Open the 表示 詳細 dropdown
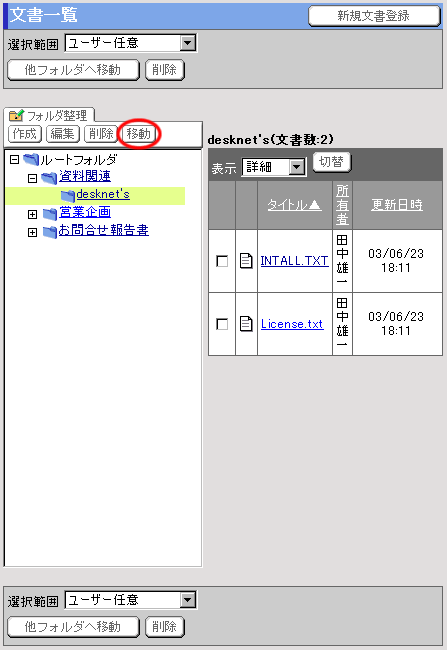Viewport: 447px width, 650px height. pyautogui.click(x=274, y=167)
